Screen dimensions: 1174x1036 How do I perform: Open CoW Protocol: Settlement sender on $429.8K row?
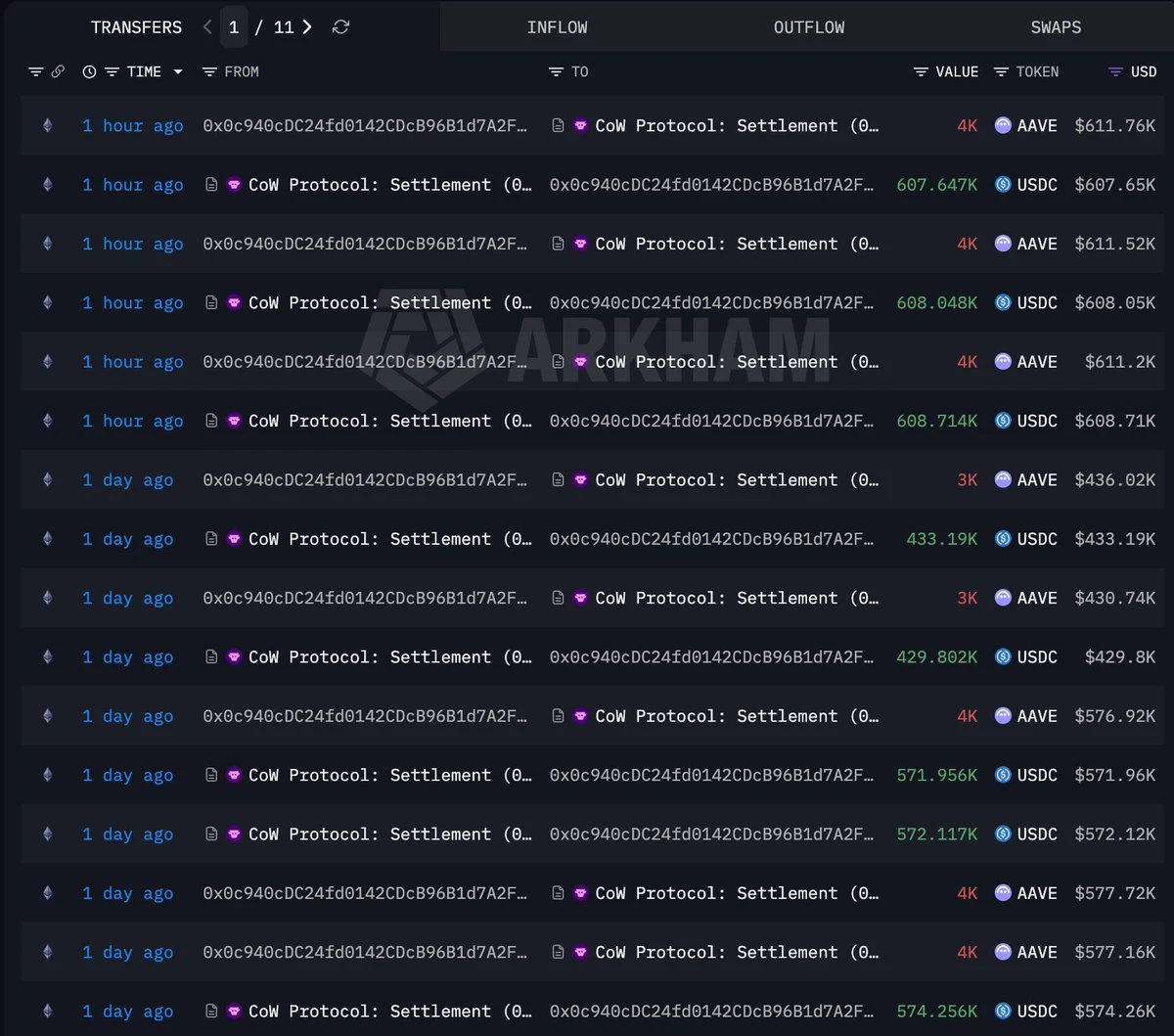[390, 656]
